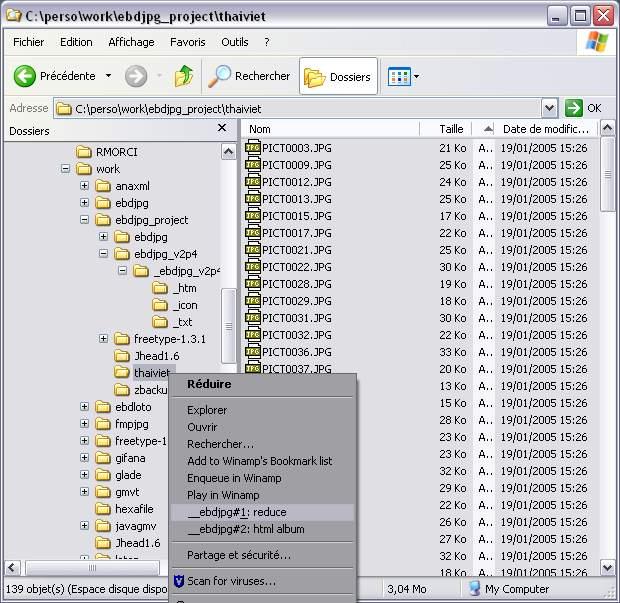Open the view mode (Affichage) icon

pos(399,76)
